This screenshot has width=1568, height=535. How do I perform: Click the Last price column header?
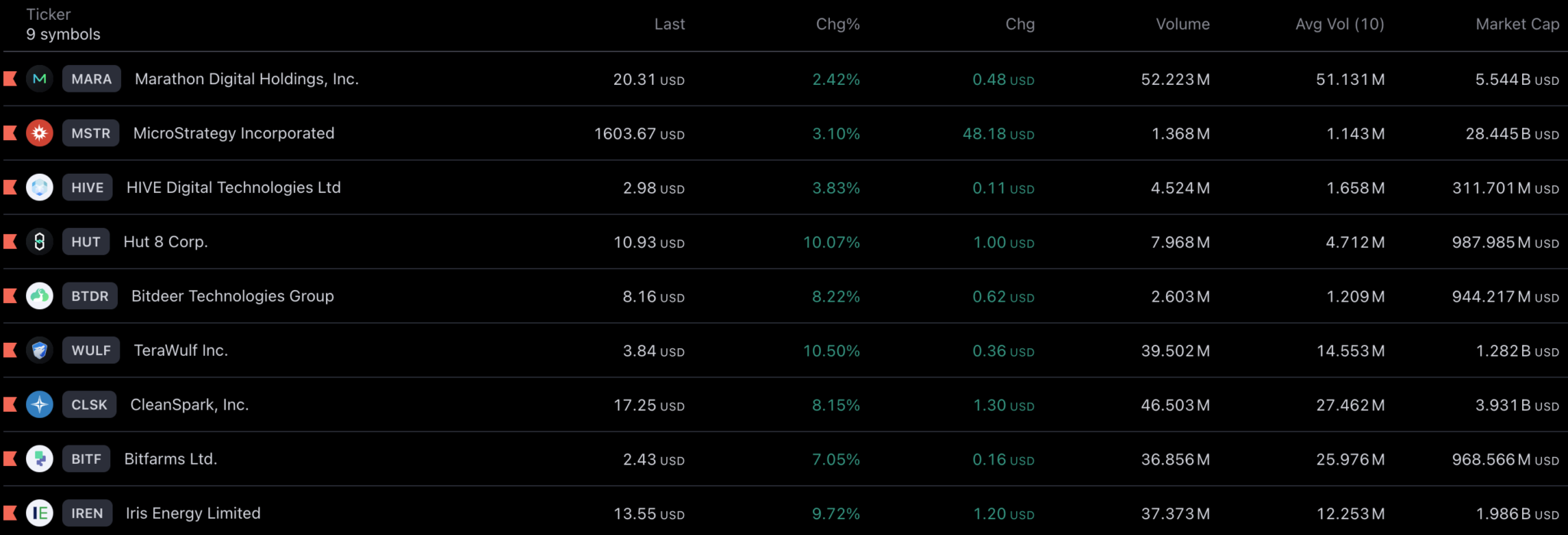click(669, 24)
